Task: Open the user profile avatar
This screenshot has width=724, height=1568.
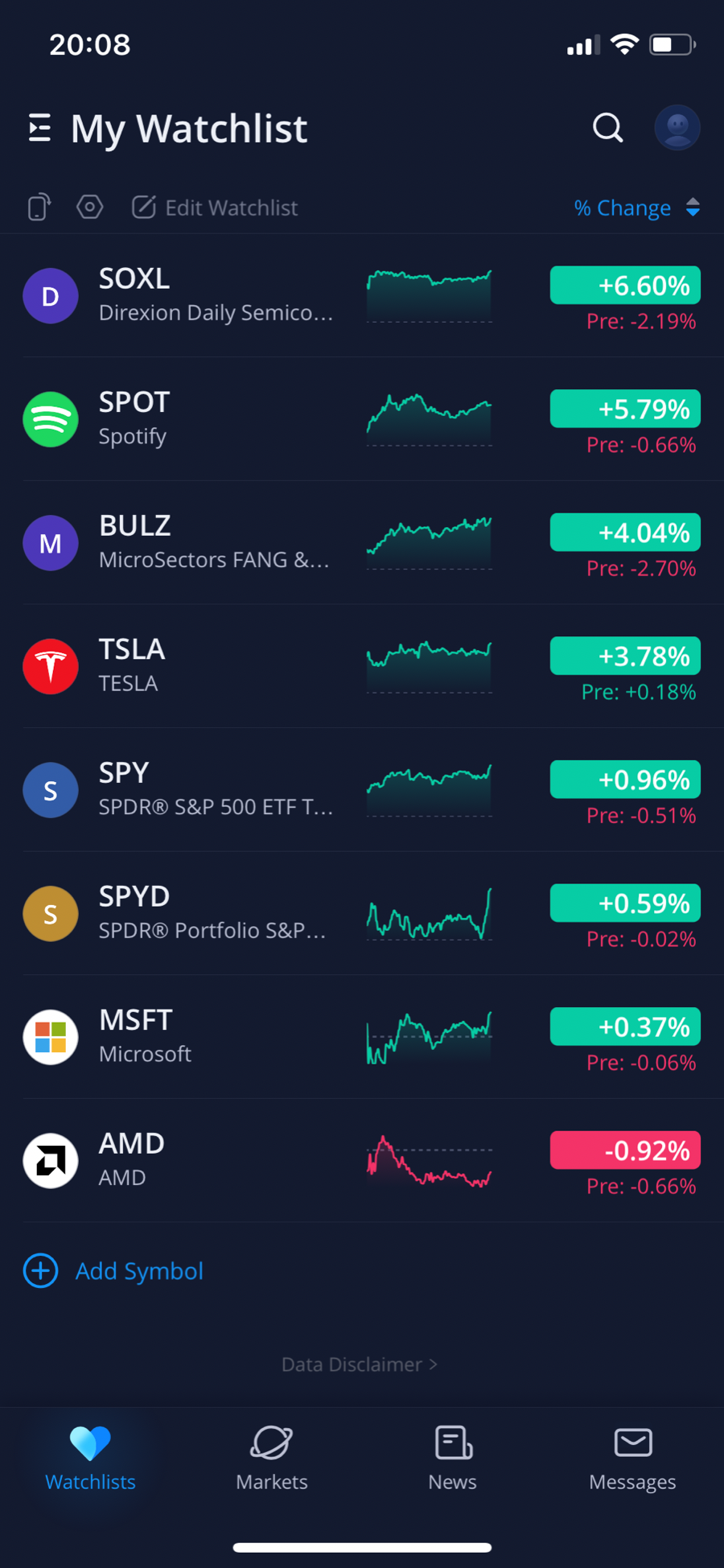Action: 677,127
